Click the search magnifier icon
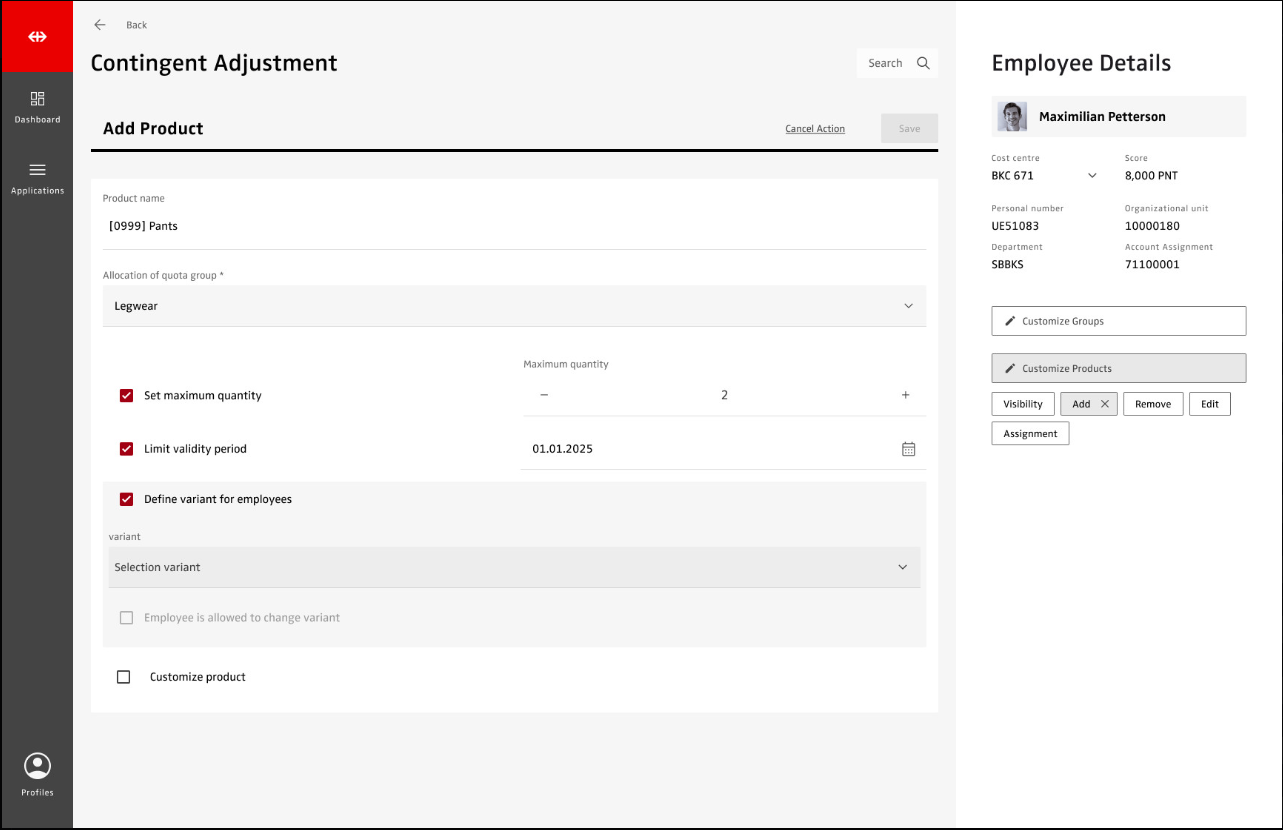 (x=923, y=63)
